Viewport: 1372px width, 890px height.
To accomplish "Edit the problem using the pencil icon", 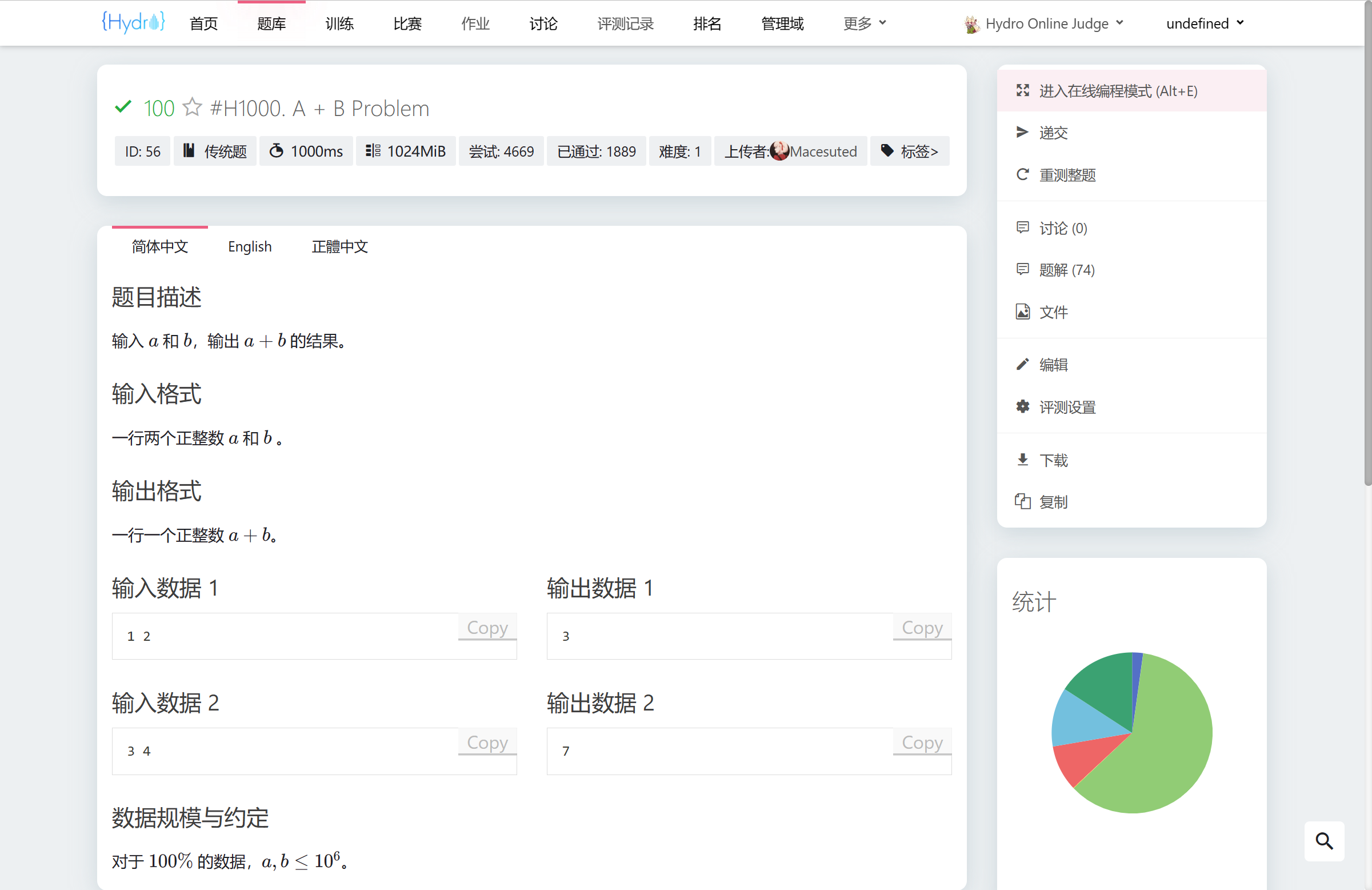I will click(1023, 364).
